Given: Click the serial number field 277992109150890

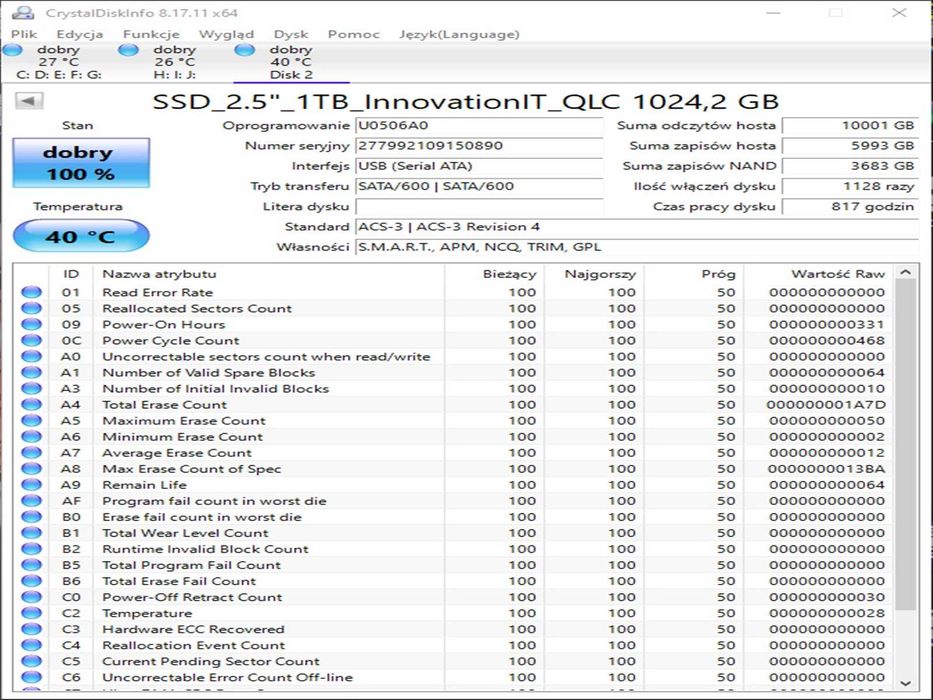Looking at the screenshot, I should click(480, 146).
